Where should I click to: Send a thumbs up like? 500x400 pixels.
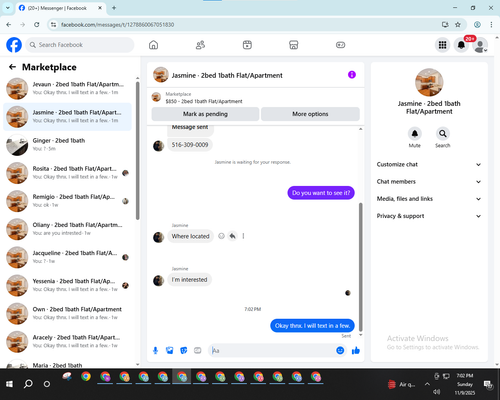[356, 350]
